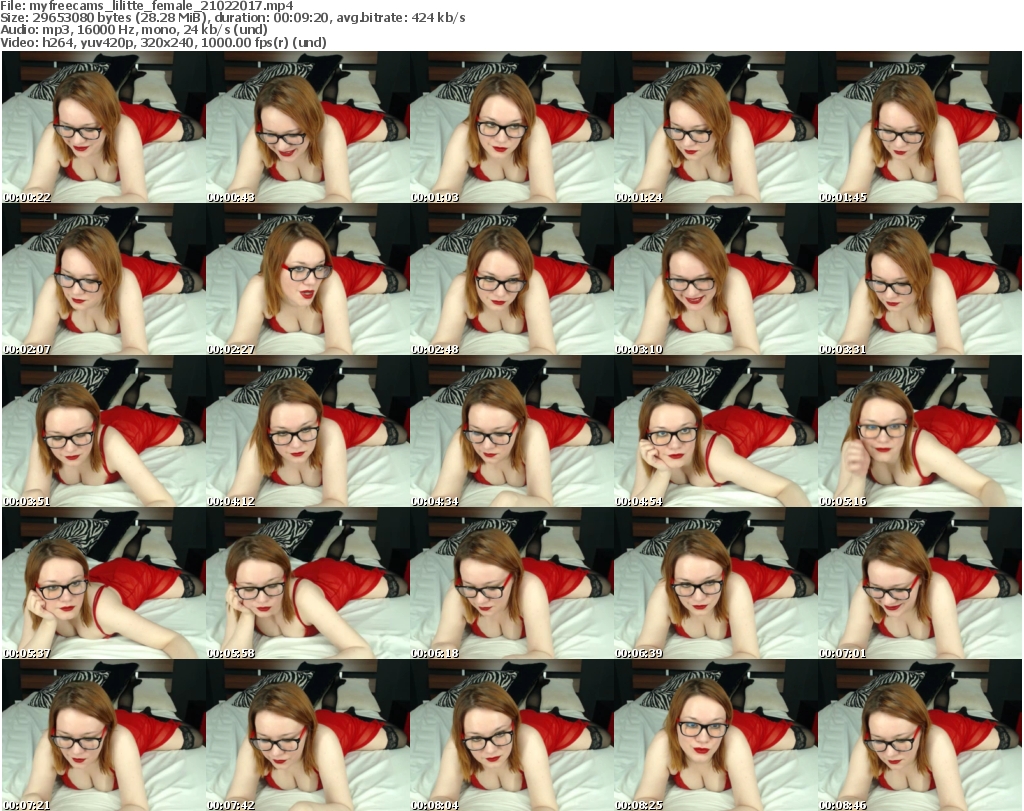The height and width of the screenshot is (811, 1024).
Task: Click the 'File:' name header line
Action: [147, 6]
